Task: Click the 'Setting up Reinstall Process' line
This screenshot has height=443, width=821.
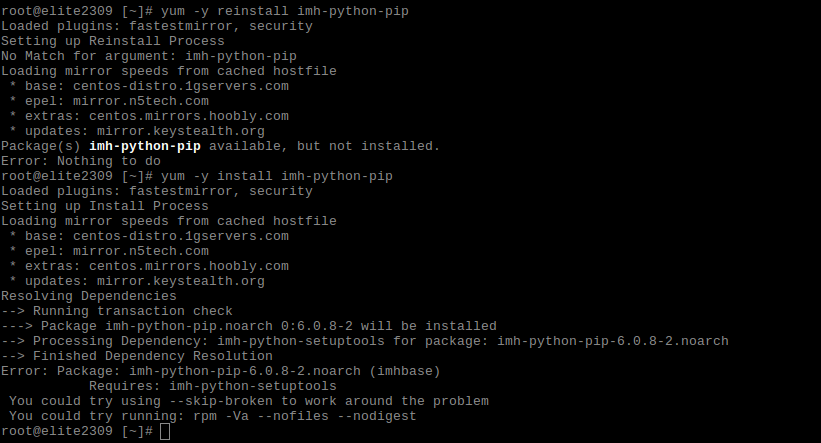Action: (112, 41)
